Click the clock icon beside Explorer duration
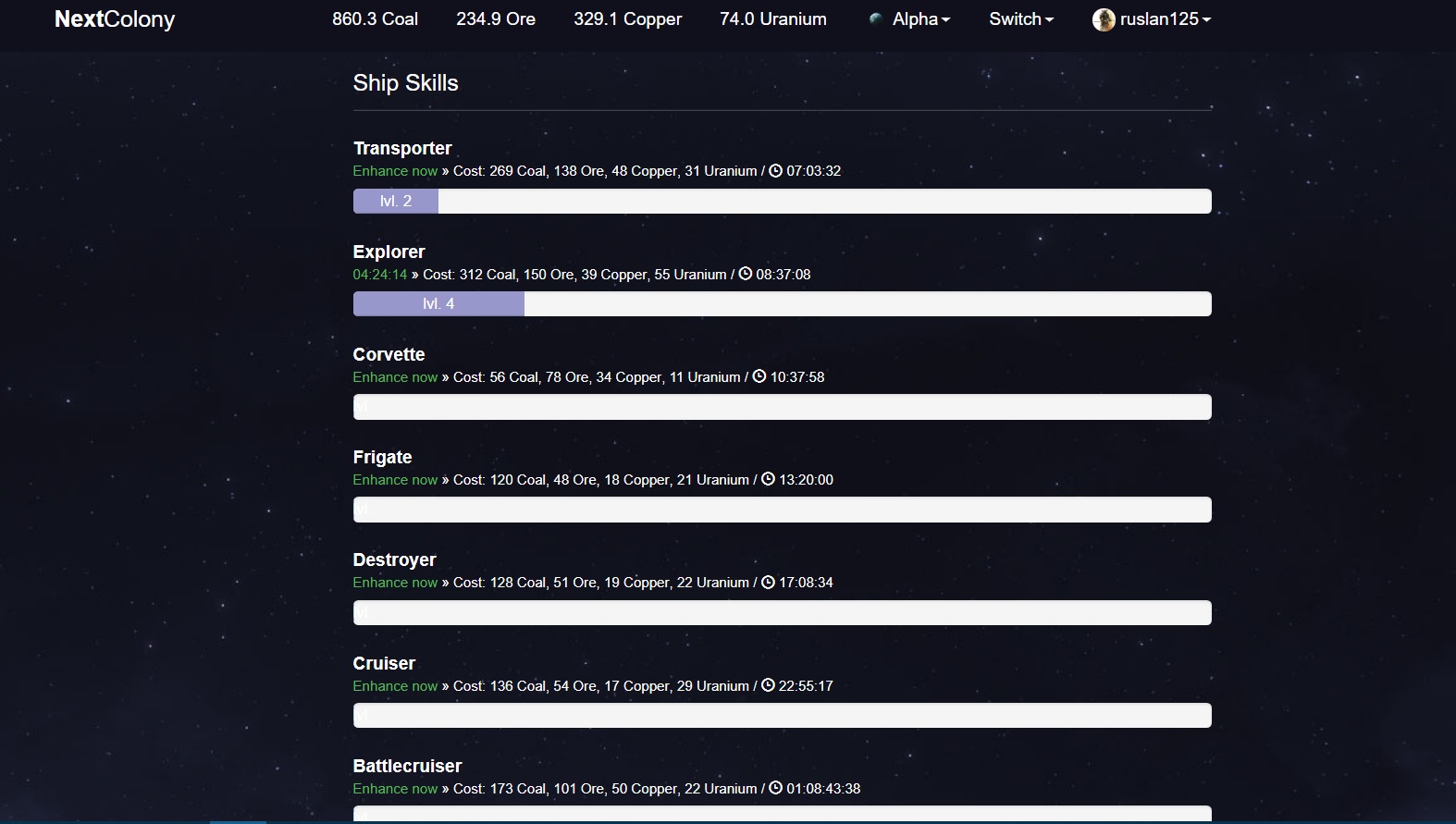1456x824 pixels. [745, 274]
